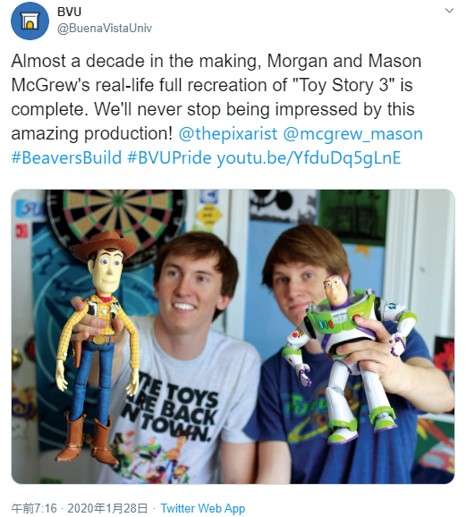Expand the tweet options chevron menu
Screen dimensions: 466x517
[x=450, y=11]
